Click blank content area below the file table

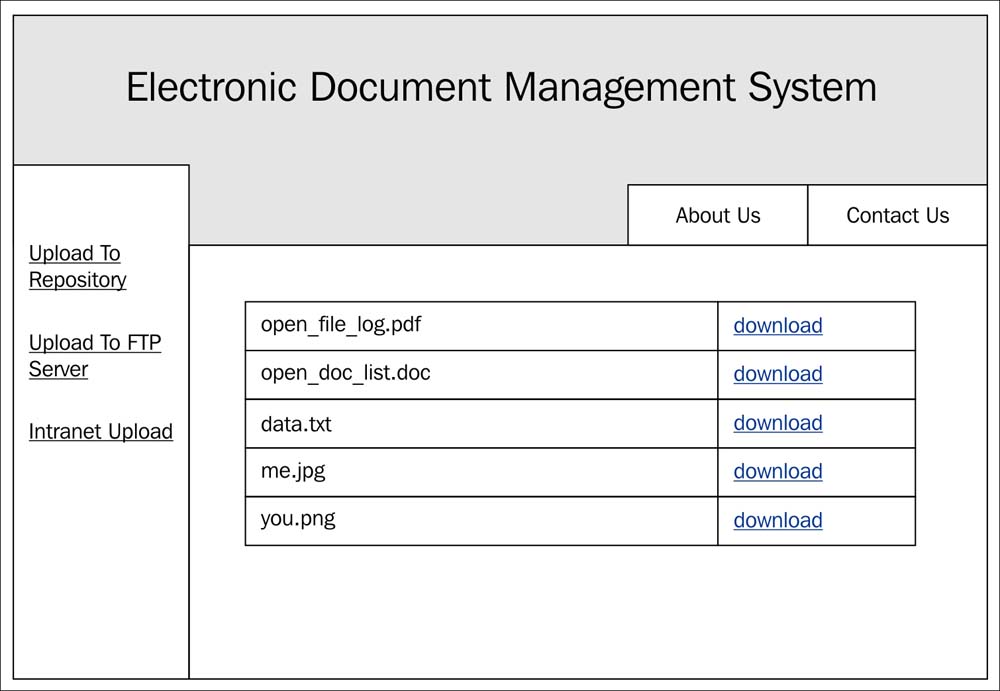pos(580,610)
